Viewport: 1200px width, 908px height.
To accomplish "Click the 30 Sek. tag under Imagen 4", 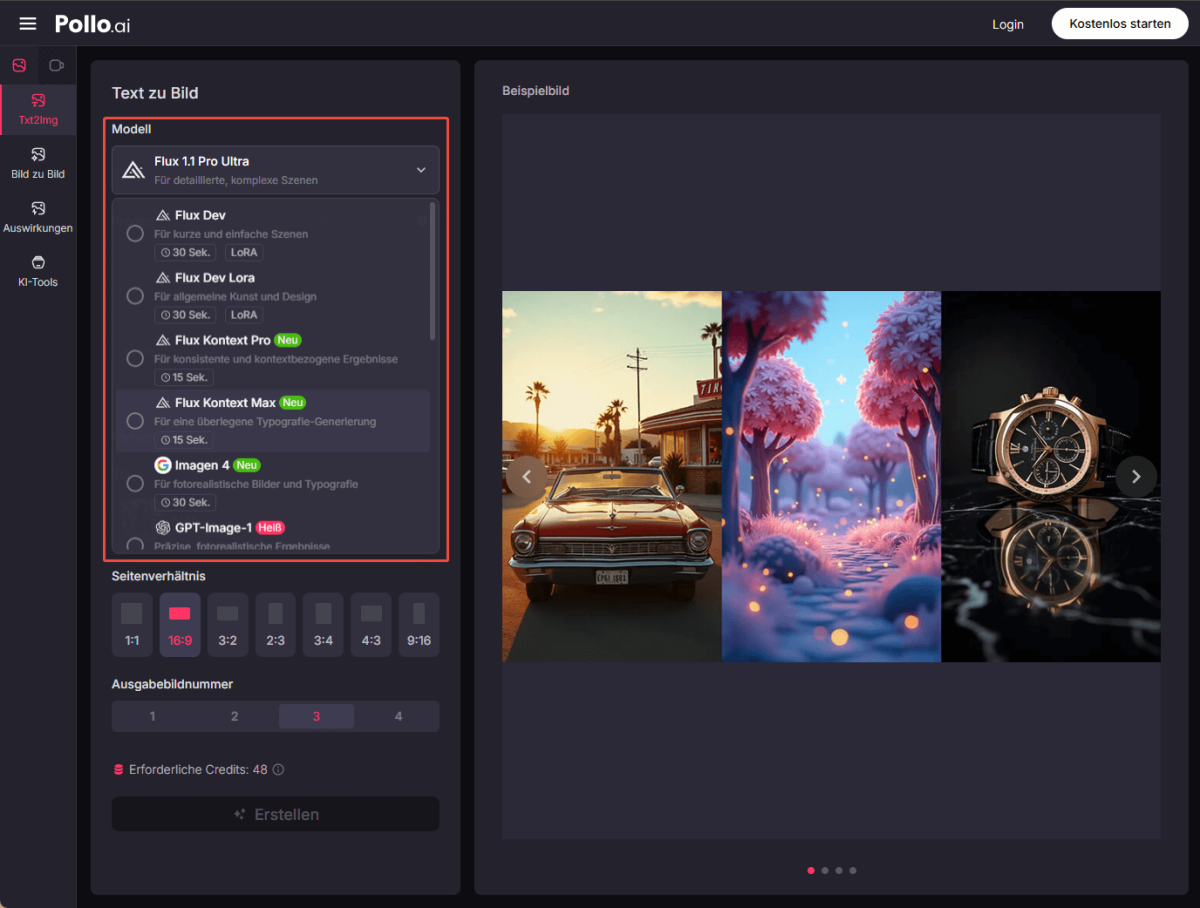I will tap(185, 502).
